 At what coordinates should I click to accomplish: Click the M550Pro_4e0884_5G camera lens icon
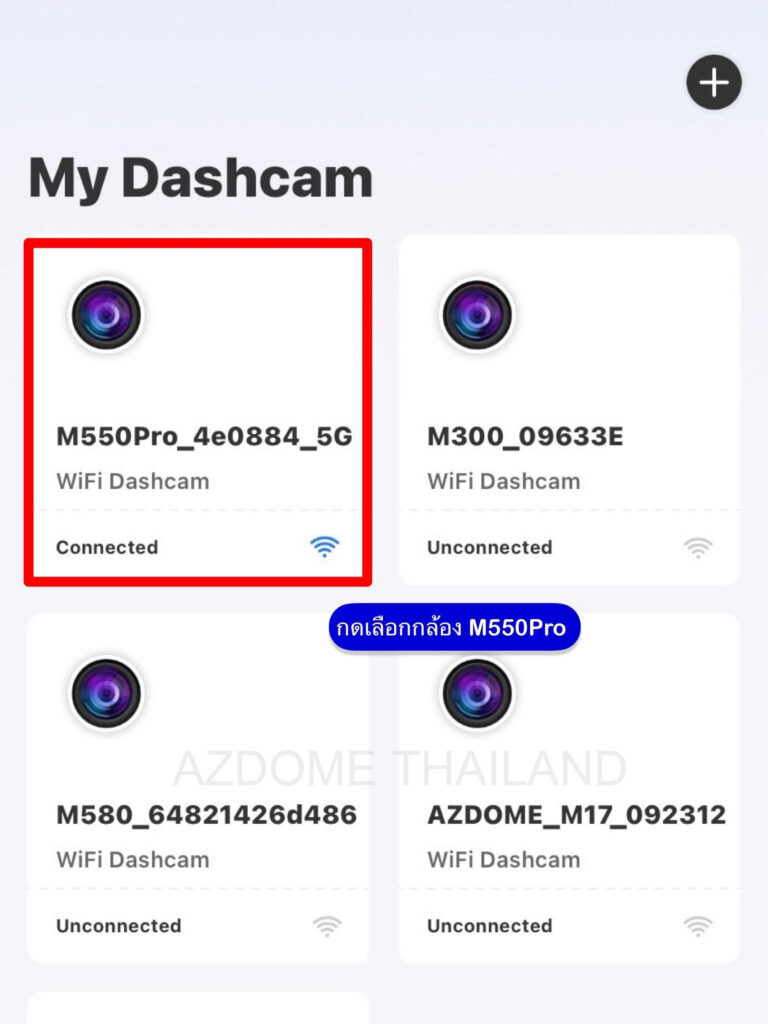[106, 315]
